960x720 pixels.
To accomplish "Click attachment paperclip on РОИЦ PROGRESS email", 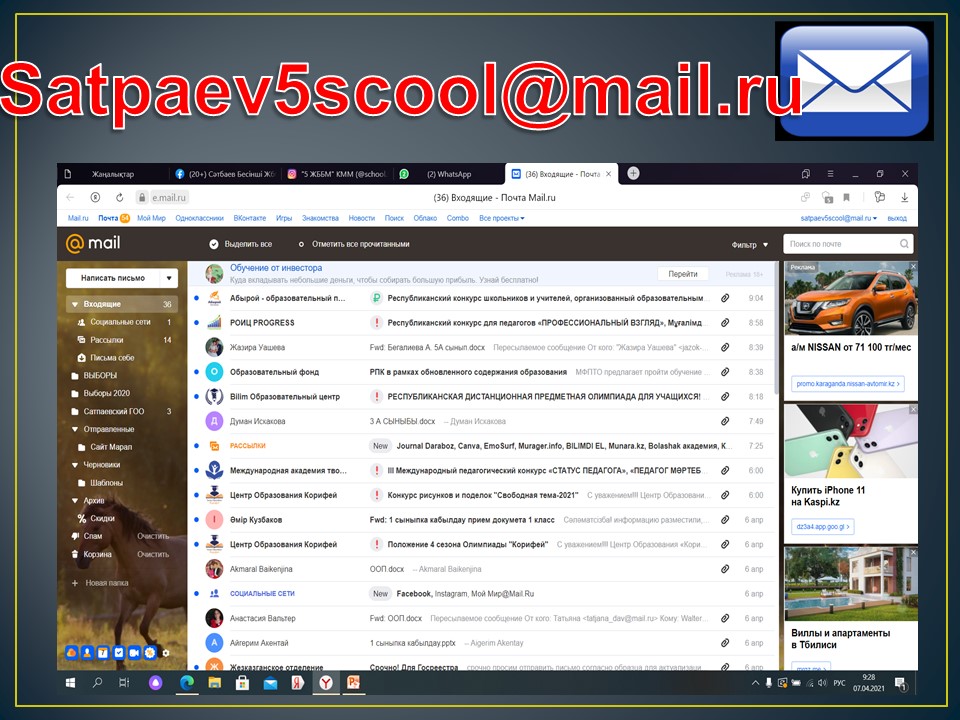I will click(x=725, y=323).
